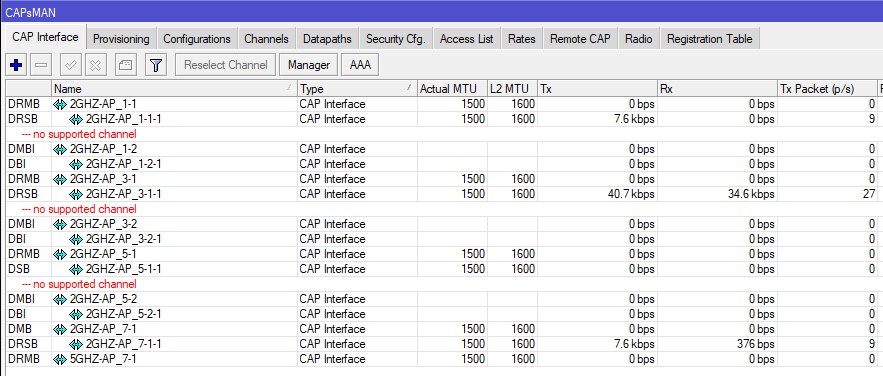Image resolution: width=883 pixels, height=376 pixels.
Task: Sort by Actual MTU column header
Action: 452,89
